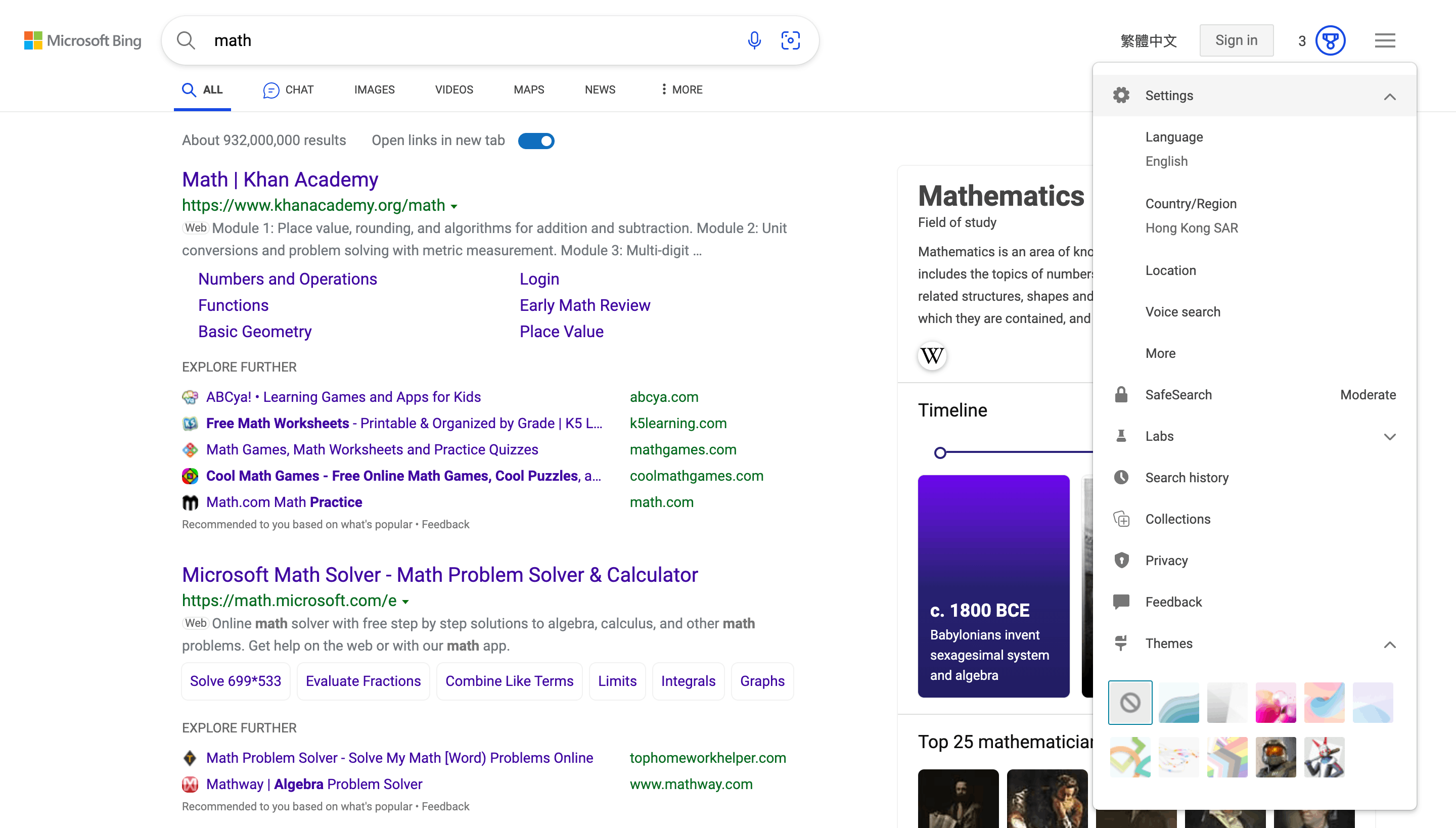Open visual search camera icon
This screenshot has width=1456, height=828.
791,40
